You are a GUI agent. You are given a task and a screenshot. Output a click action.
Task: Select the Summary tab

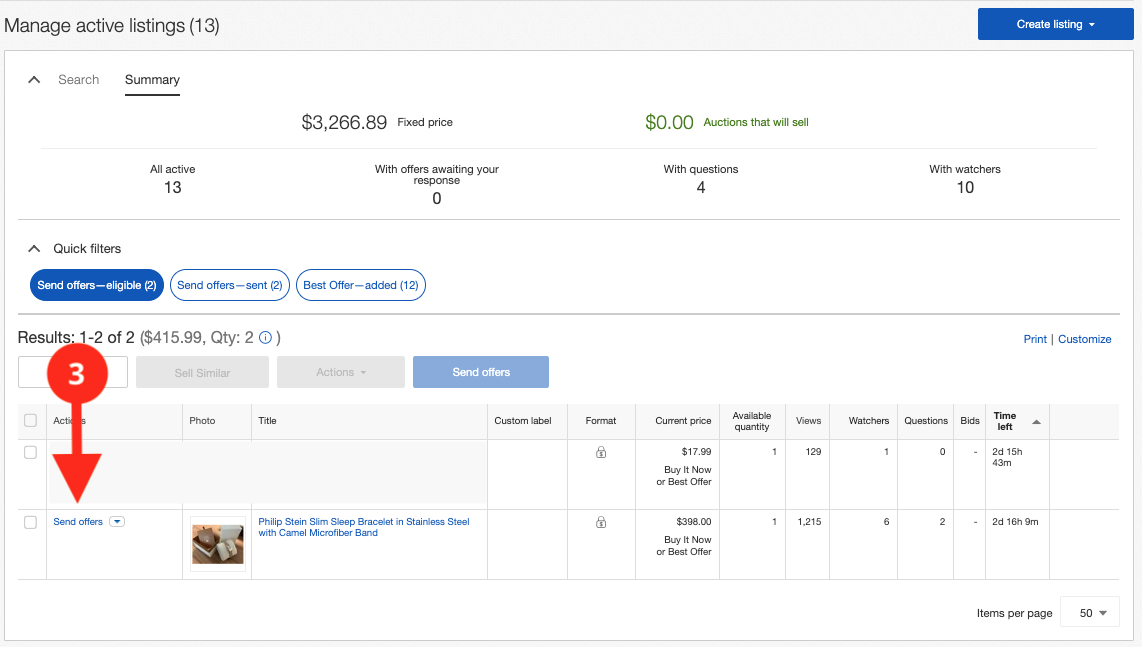152,79
